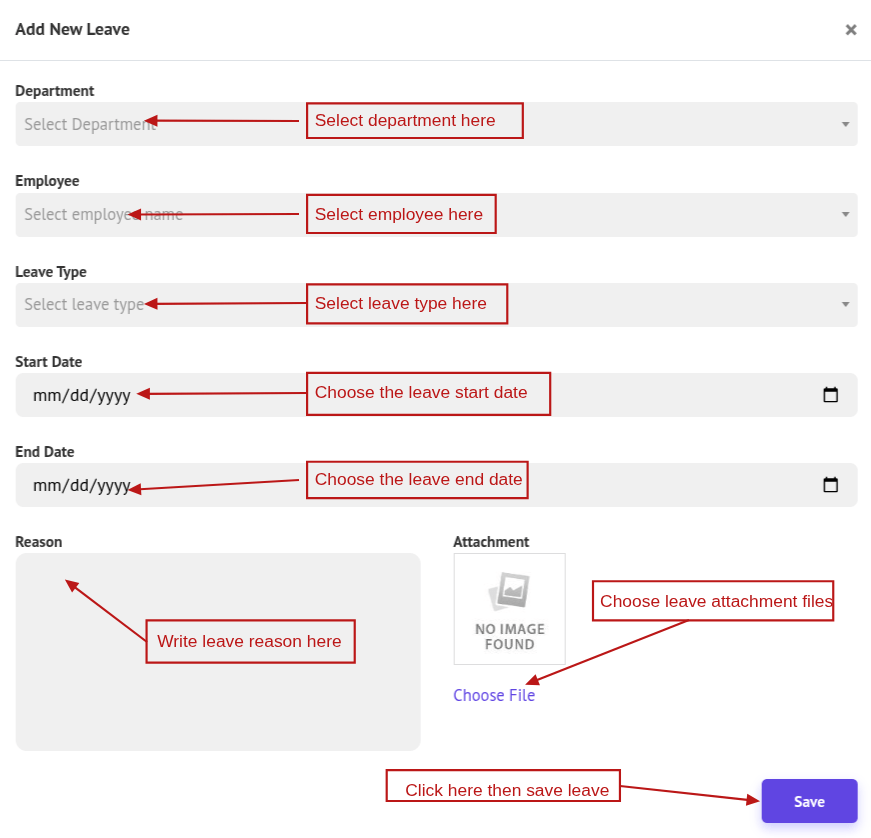Select the year segment in End Date
The image size is (871, 838).
[112, 486]
